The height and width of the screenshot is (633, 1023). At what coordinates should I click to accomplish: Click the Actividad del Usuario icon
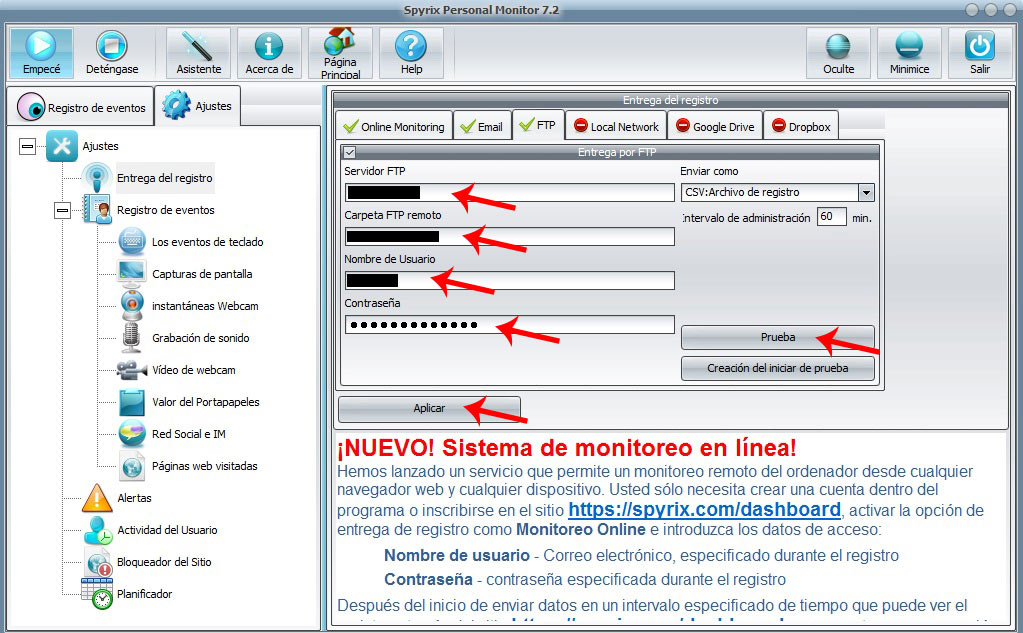[98, 530]
